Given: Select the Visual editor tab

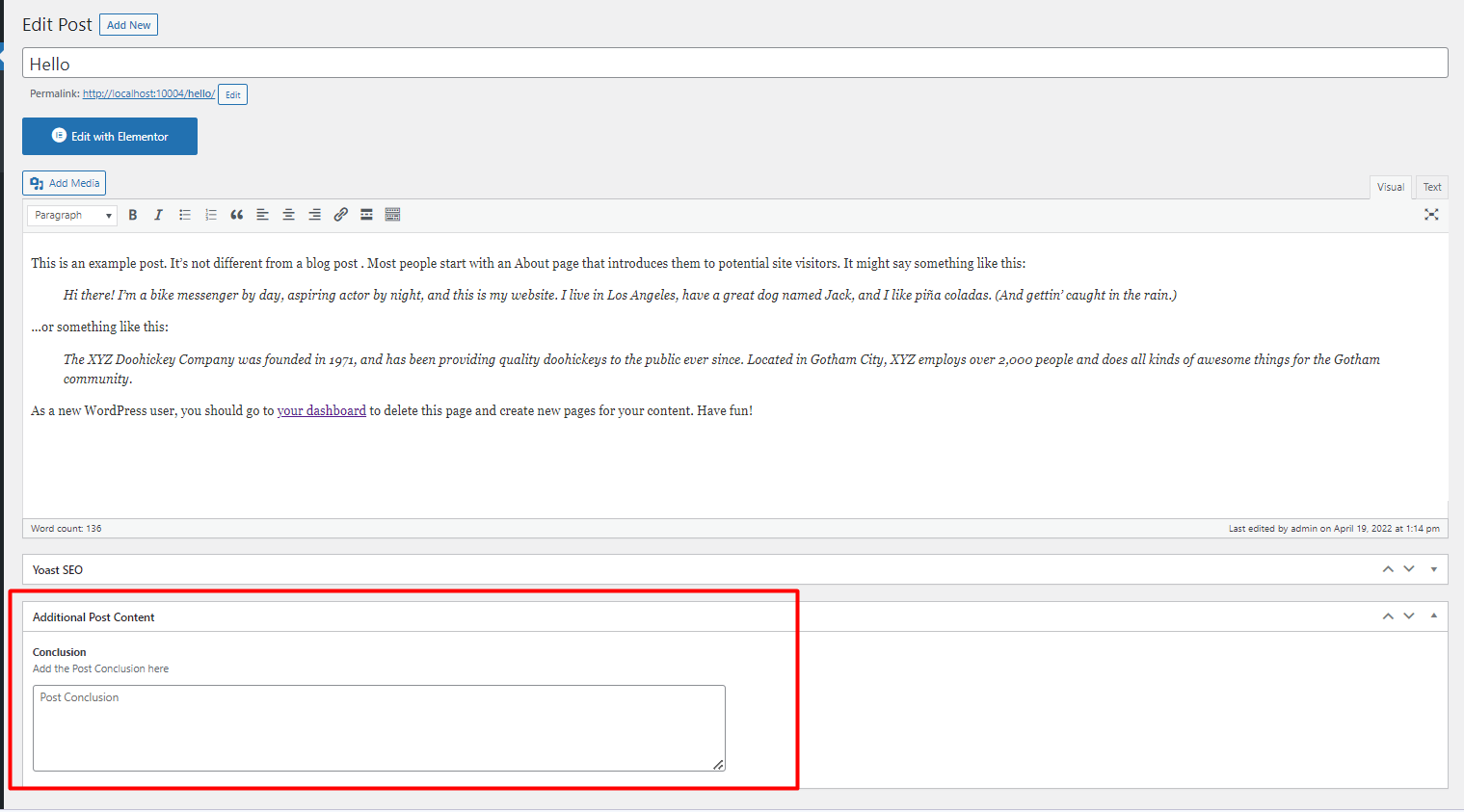Looking at the screenshot, I should (x=1391, y=186).
